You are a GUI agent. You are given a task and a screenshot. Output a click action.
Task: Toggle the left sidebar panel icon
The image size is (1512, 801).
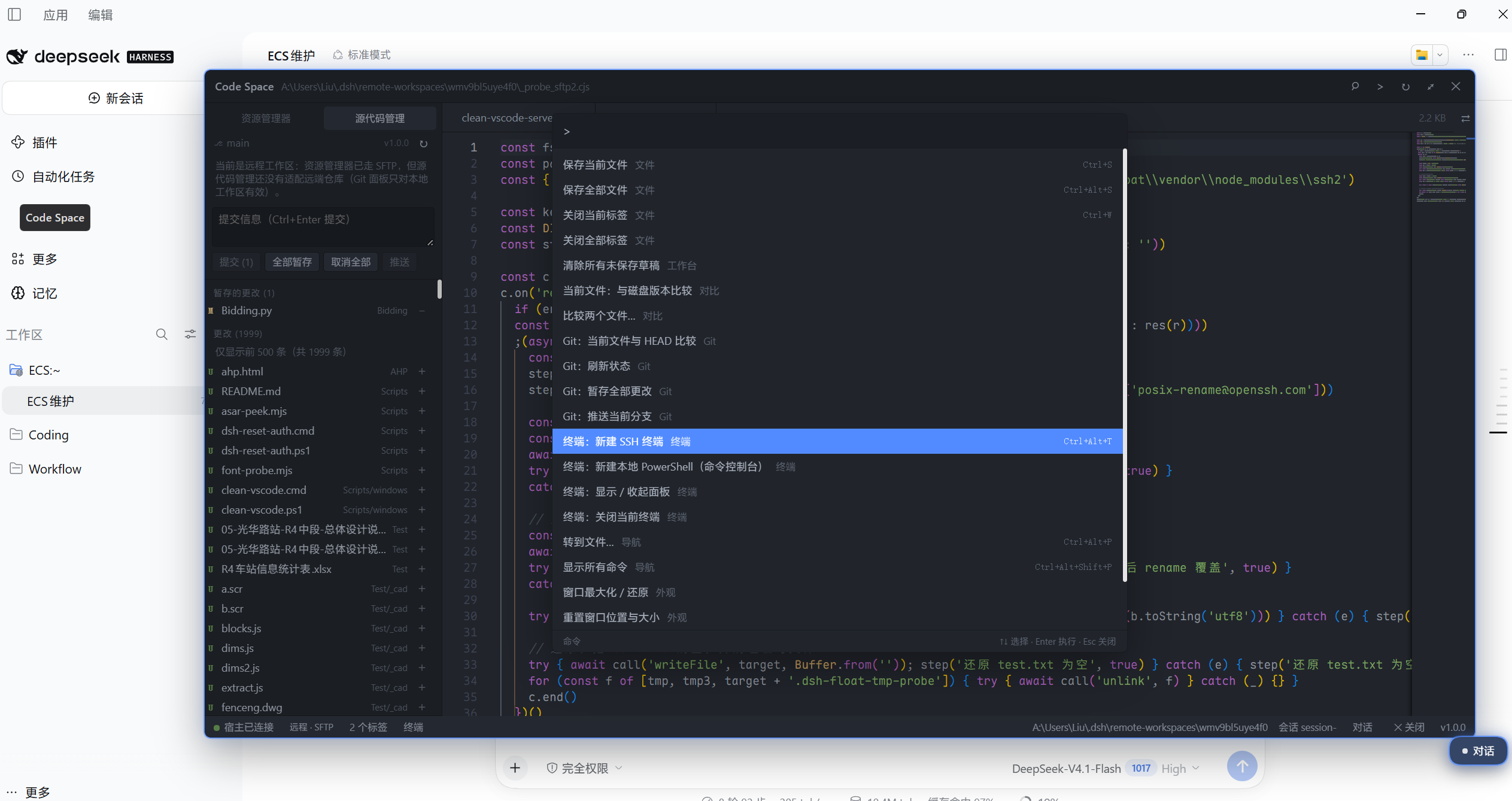[14, 14]
